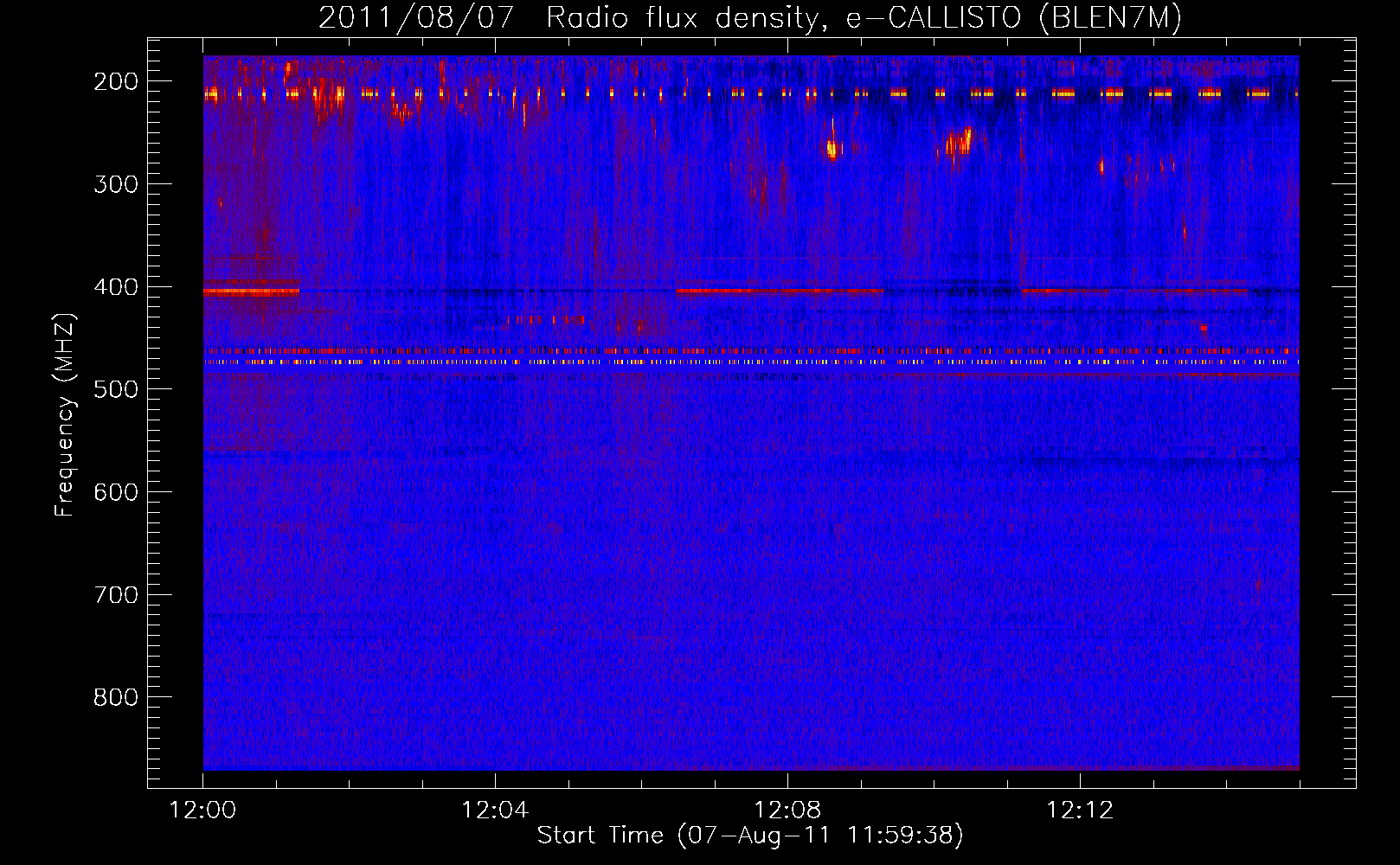Click the 12:04 time tick label
The width and height of the screenshot is (1400, 865).
point(495,811)
